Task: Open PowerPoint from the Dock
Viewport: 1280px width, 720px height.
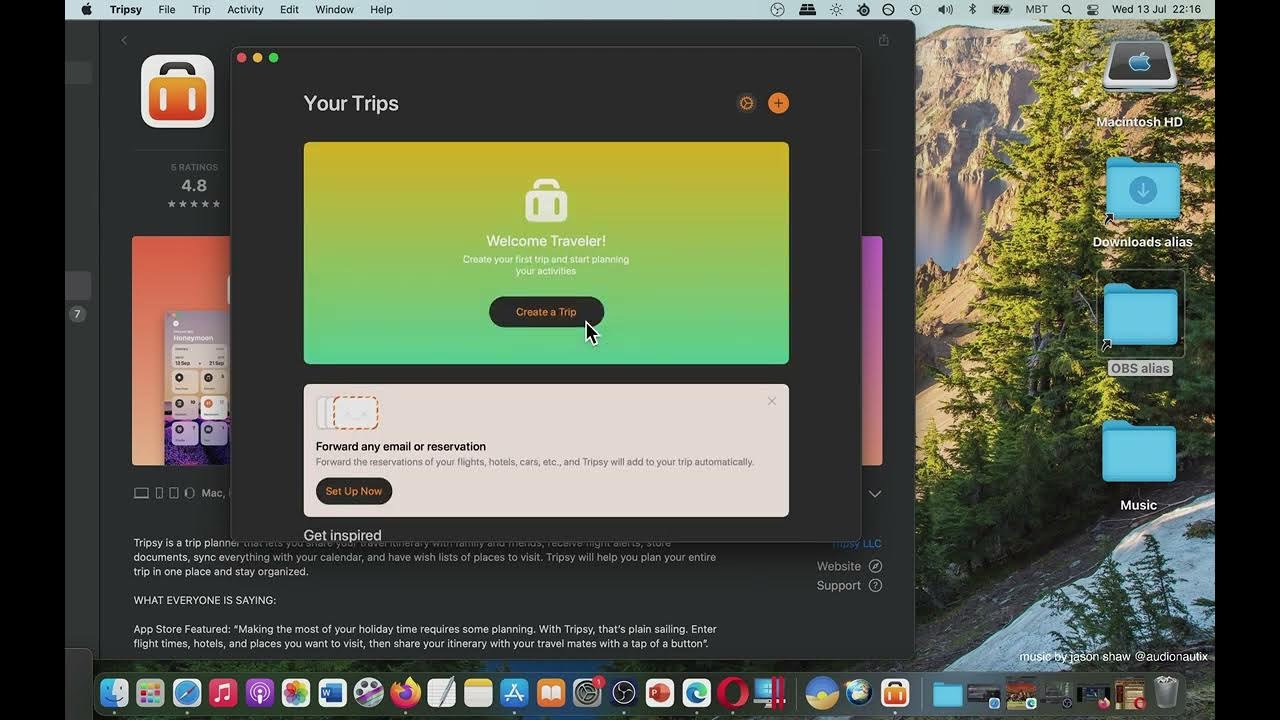Action: click(660, 692)
